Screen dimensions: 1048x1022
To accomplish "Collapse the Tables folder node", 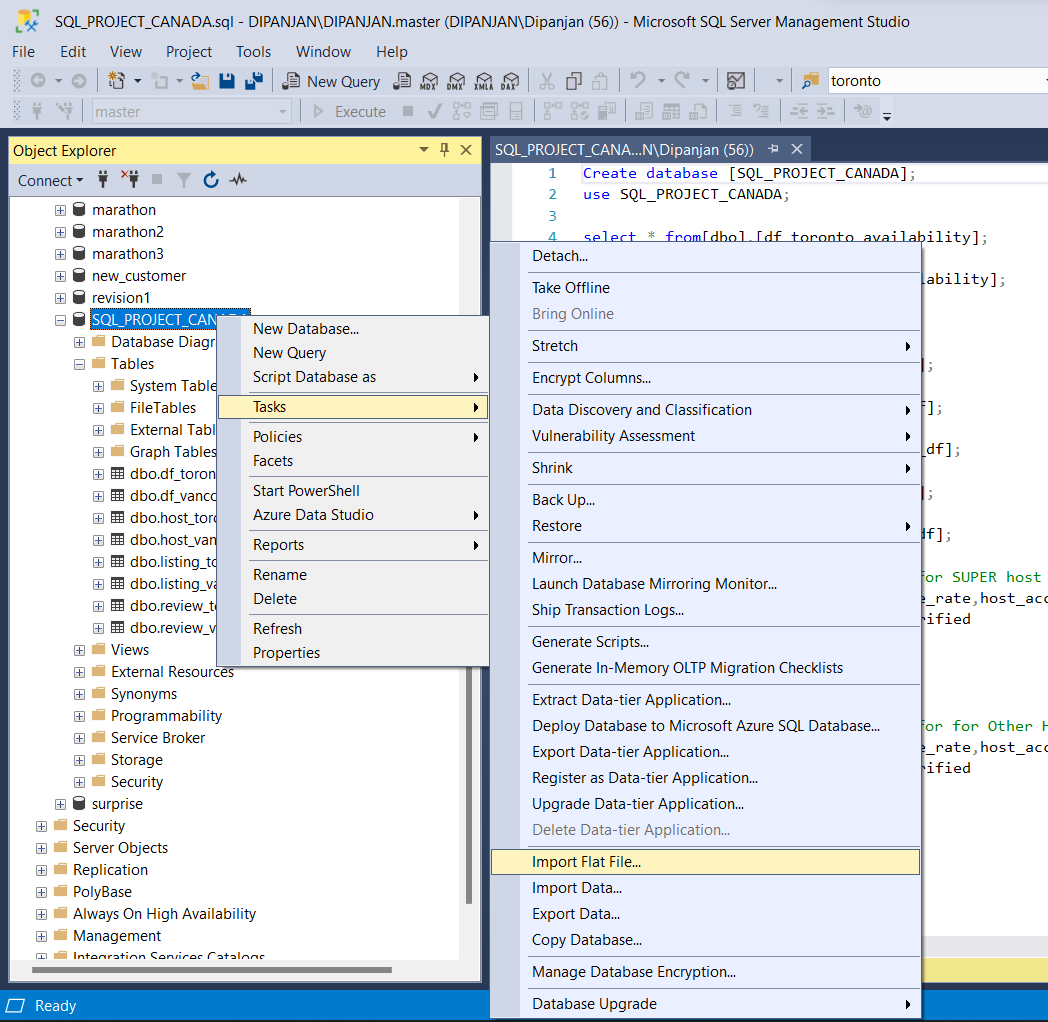I will click(80, 365).
